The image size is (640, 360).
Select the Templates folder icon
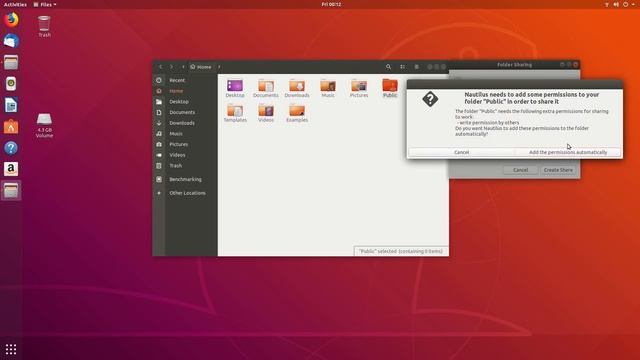(235, 113)
